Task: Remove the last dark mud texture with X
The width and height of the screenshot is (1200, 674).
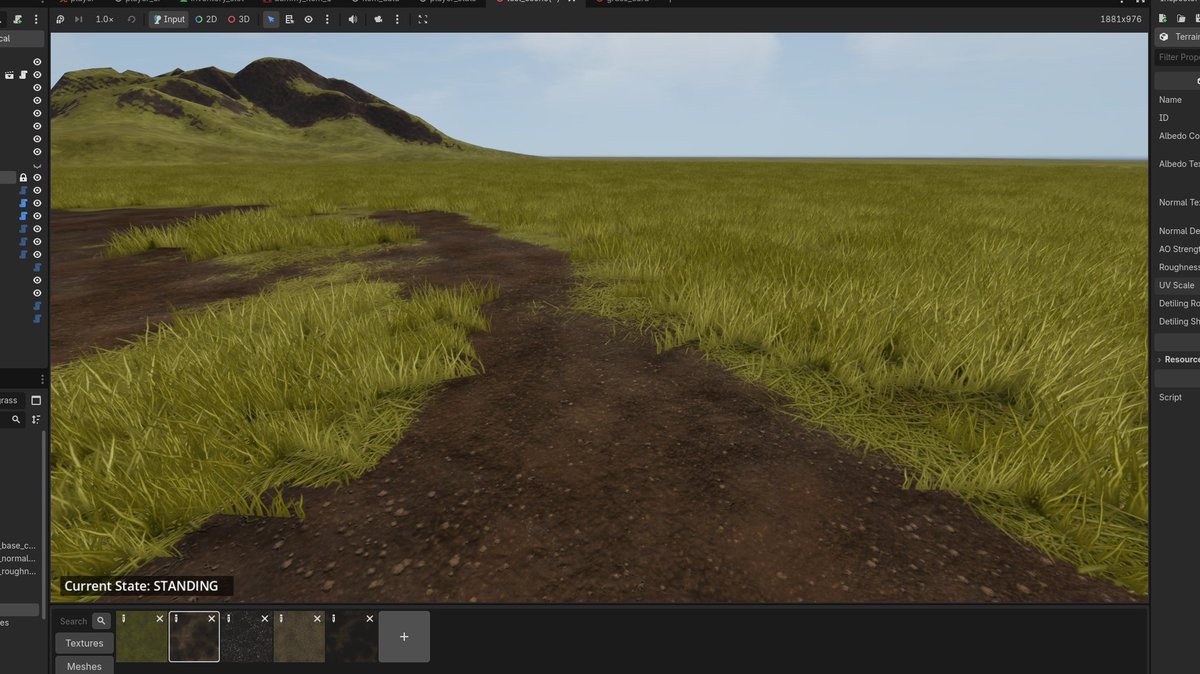Action: (x=371, y=619)
